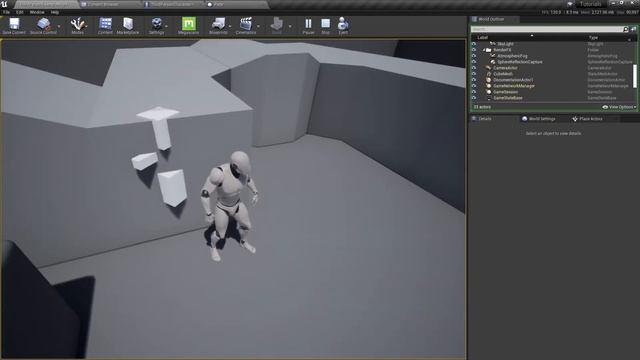Click the greyed-out Build toolbar icon

click(277, 24)
